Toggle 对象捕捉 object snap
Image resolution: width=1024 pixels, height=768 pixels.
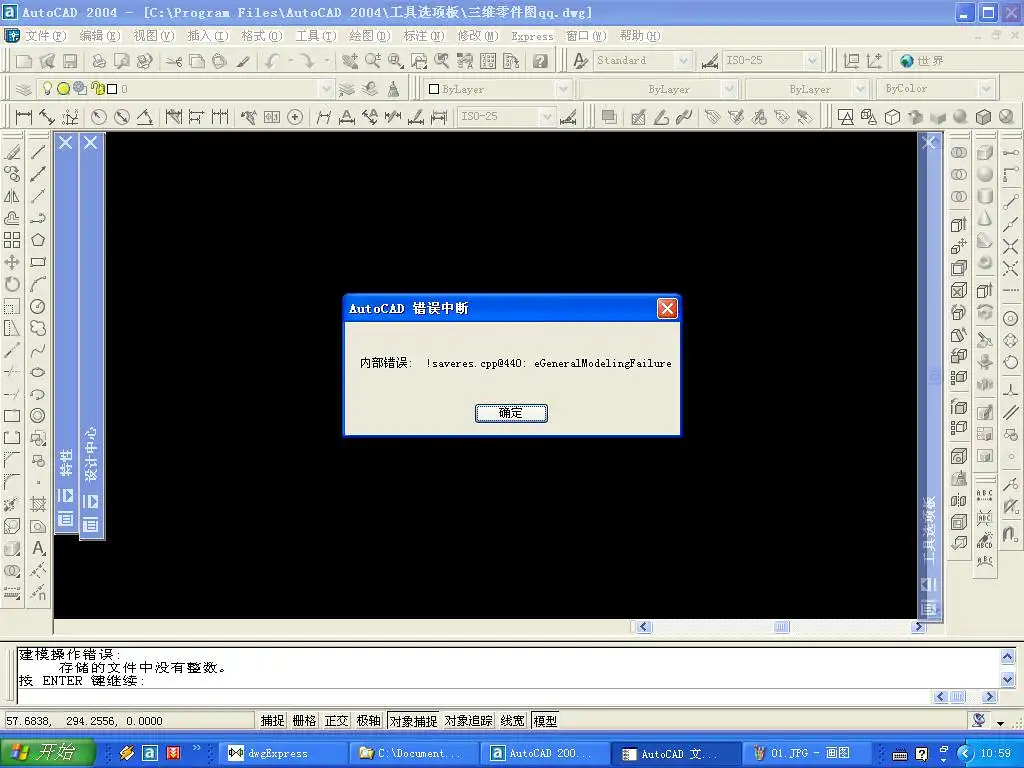click(413, 720)
